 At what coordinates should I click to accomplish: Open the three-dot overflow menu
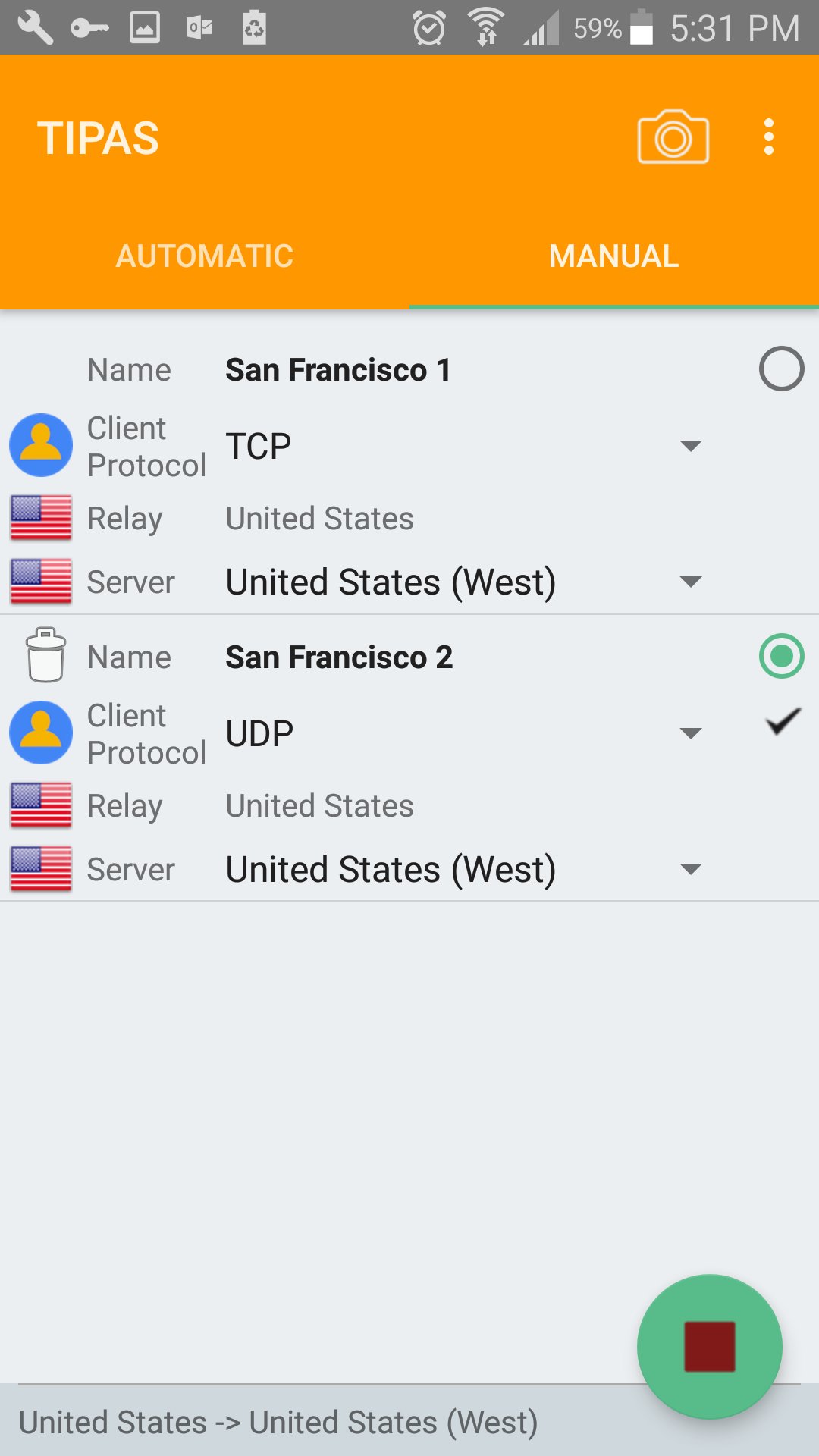pos(768,137)
